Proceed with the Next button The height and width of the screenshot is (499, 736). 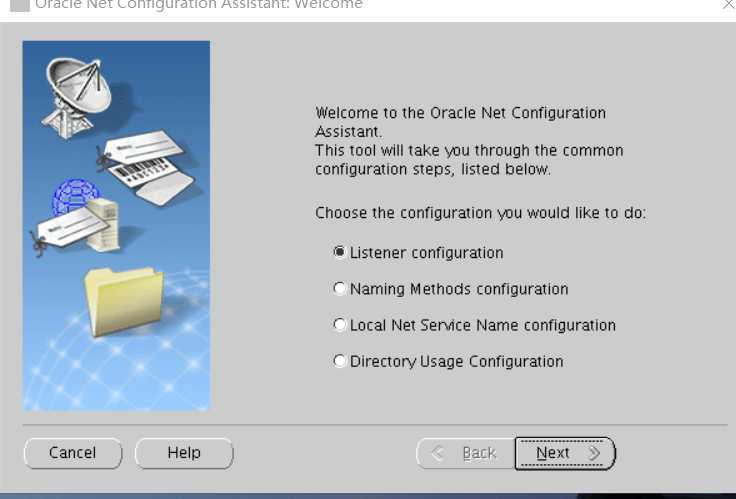tap(565, 453)
